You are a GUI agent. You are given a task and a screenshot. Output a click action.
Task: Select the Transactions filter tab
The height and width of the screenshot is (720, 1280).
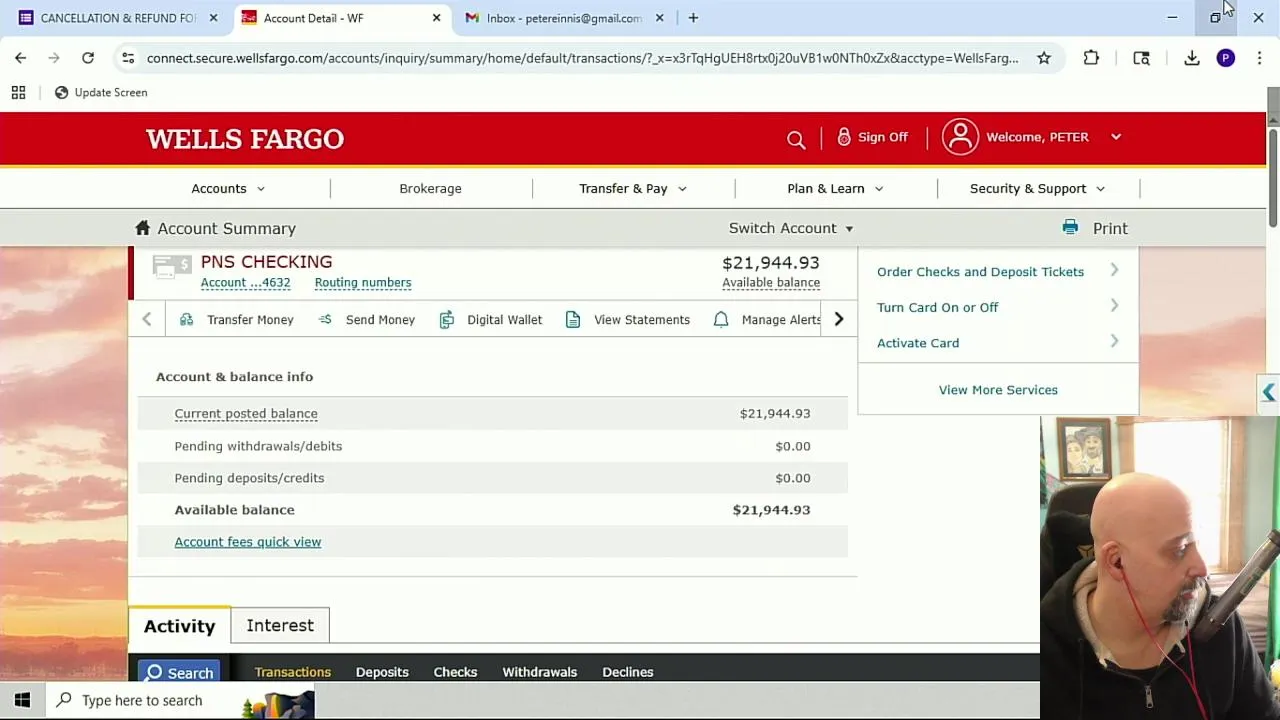[x=292, y=672]
